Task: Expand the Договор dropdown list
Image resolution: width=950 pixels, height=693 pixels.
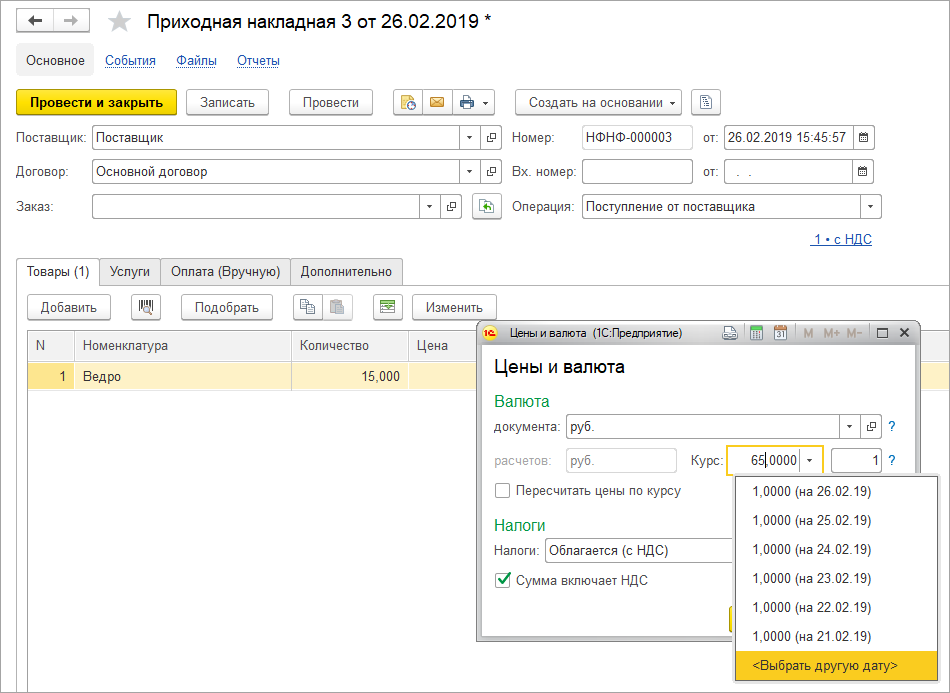Action: [x=470, y=171]
